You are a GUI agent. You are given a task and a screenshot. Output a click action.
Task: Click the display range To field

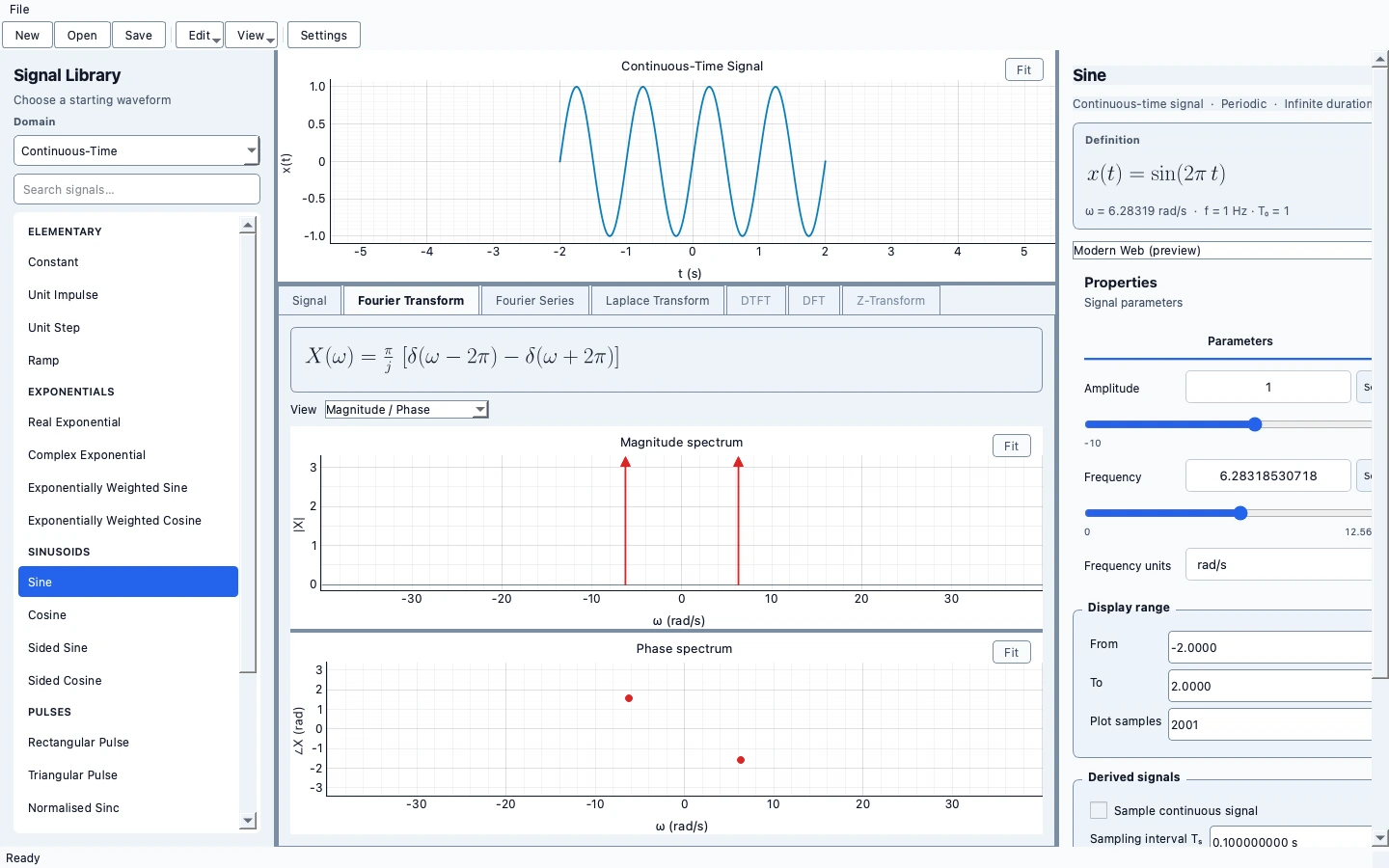click(1269, 686)
